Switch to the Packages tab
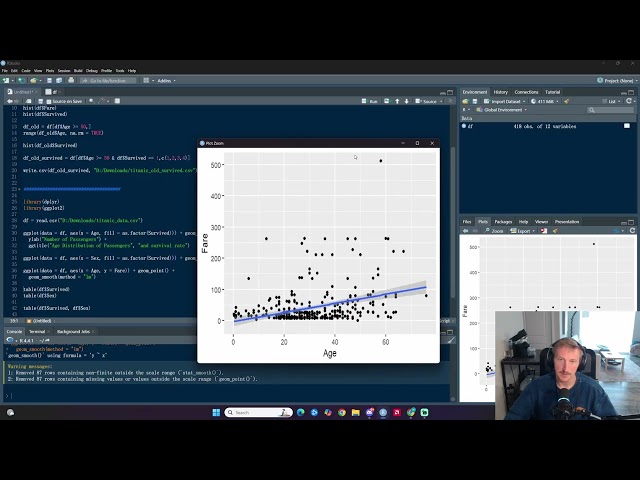 click(503, 222)
